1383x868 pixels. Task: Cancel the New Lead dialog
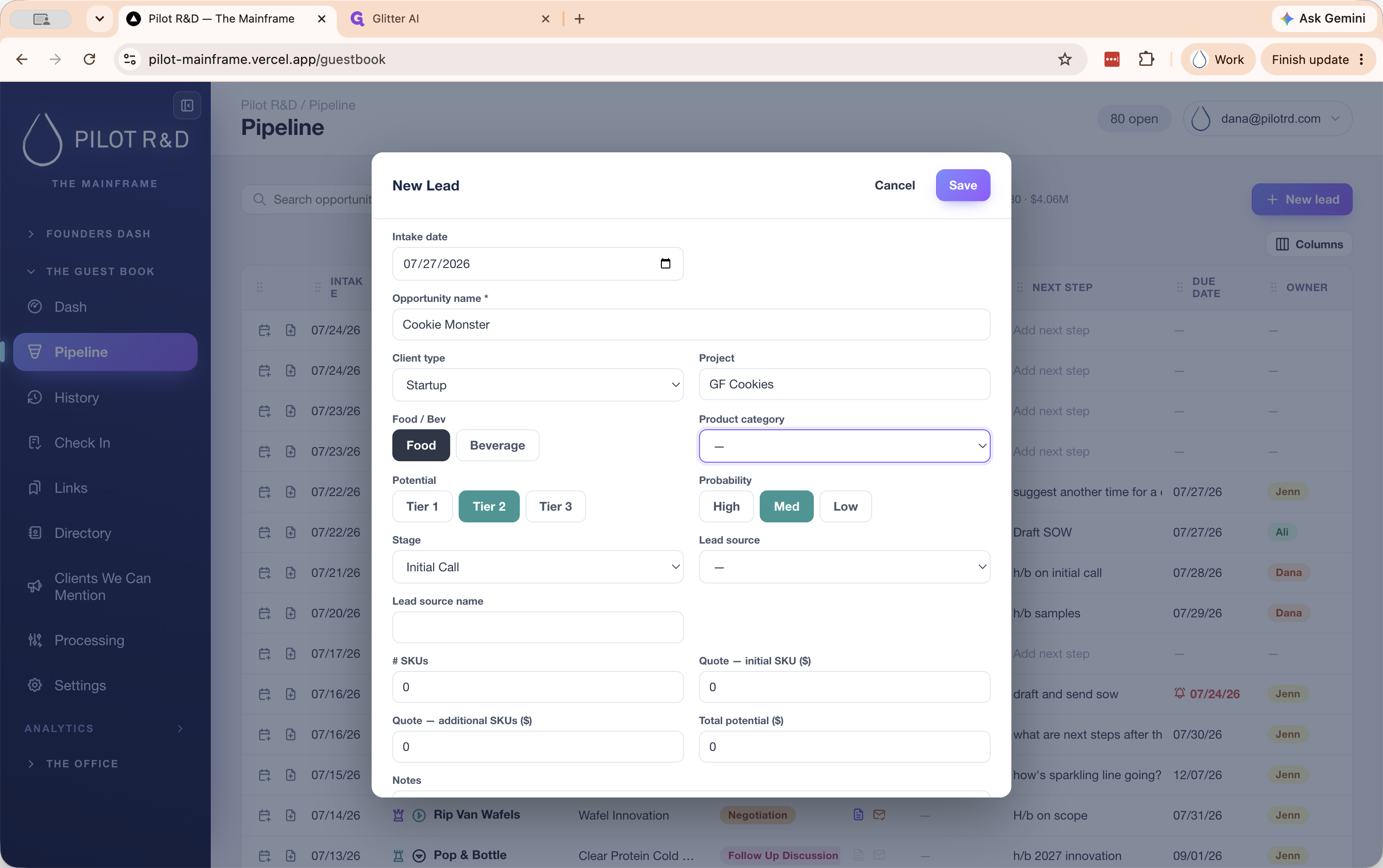[894, 185]
